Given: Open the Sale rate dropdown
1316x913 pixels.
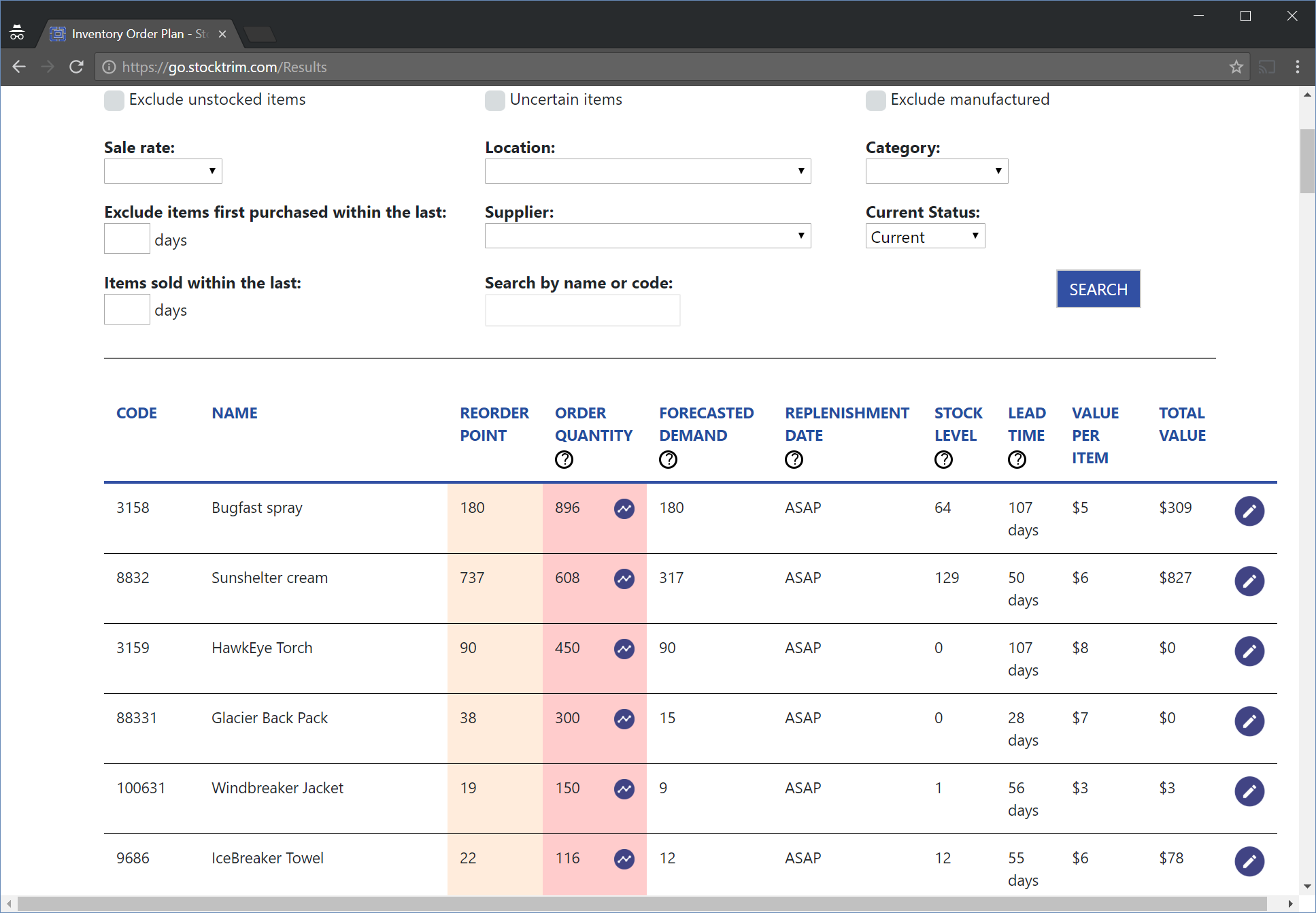Looking at the screenshot, I should coord(163,171).
